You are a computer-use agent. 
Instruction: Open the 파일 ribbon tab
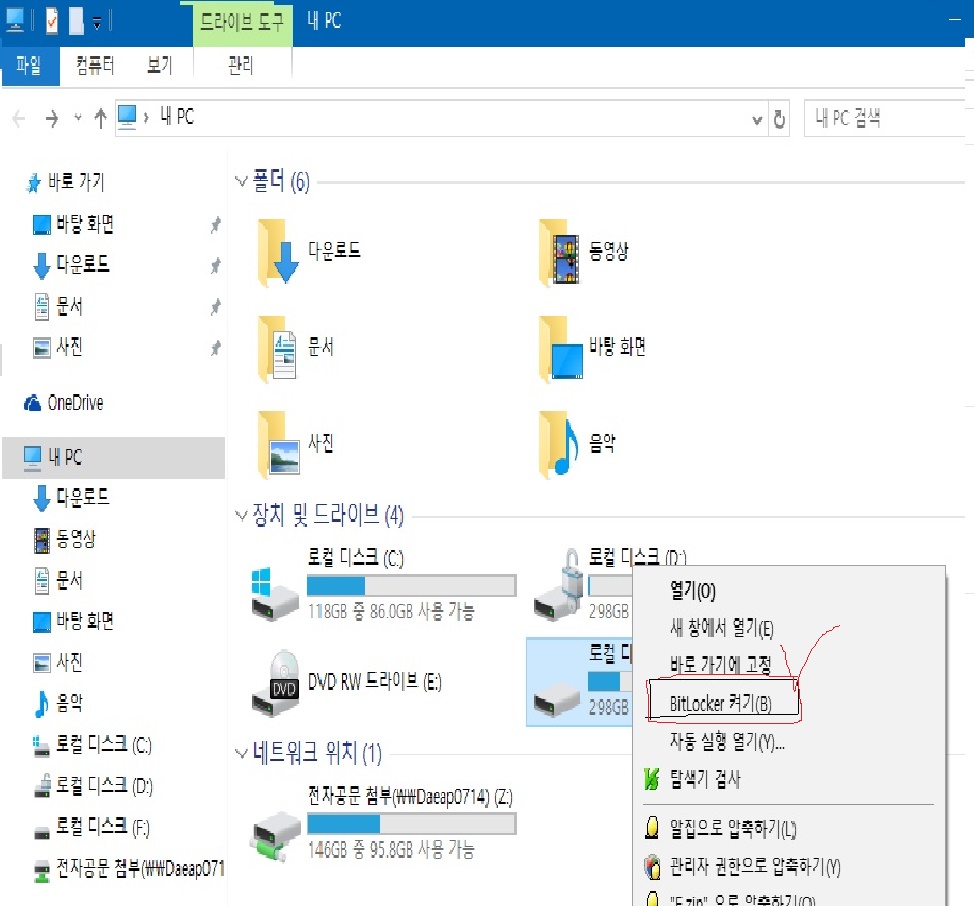(x=29, y=66)
